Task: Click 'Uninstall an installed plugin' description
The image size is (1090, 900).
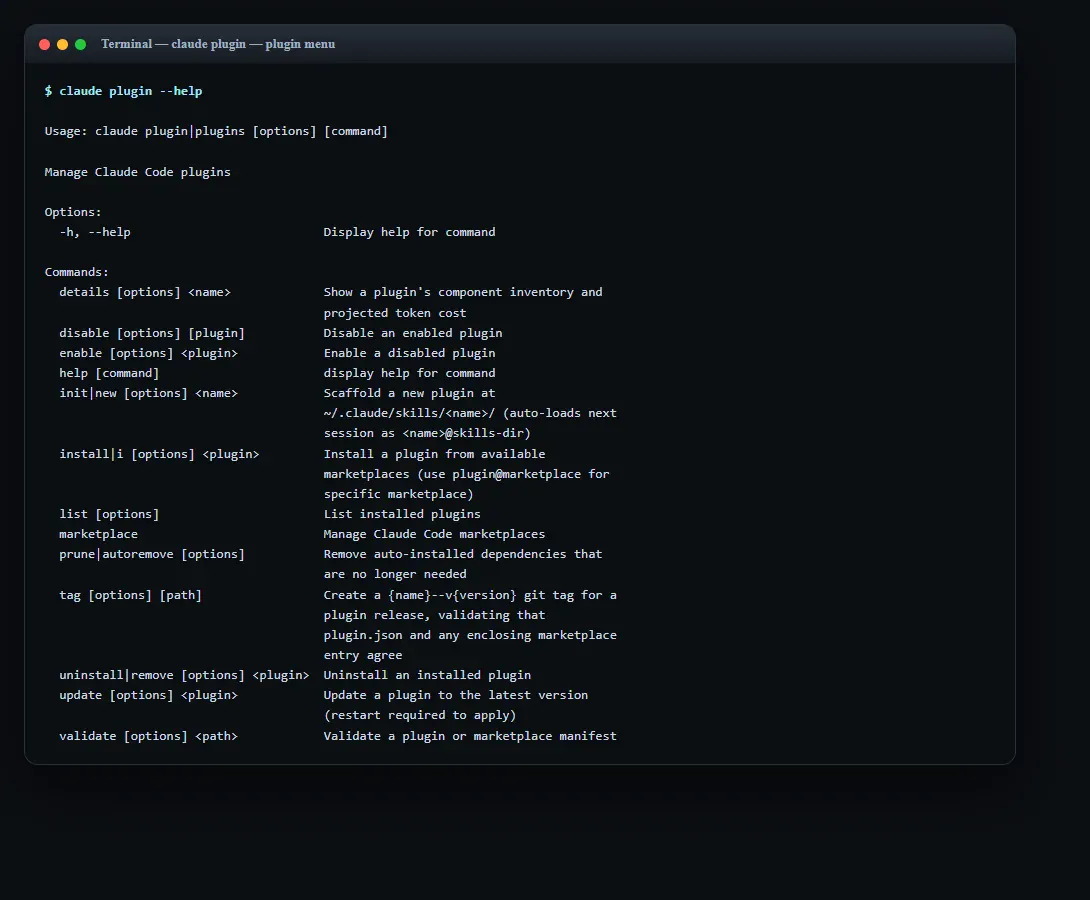Action: pos(428,675)
